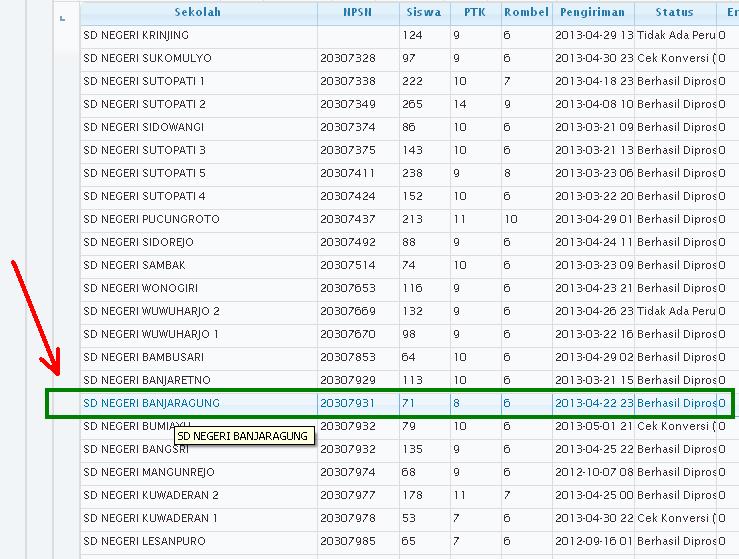Select Siswa value 178
The width and height of the screenshot is (739, 559).
[x=412, y=496]
